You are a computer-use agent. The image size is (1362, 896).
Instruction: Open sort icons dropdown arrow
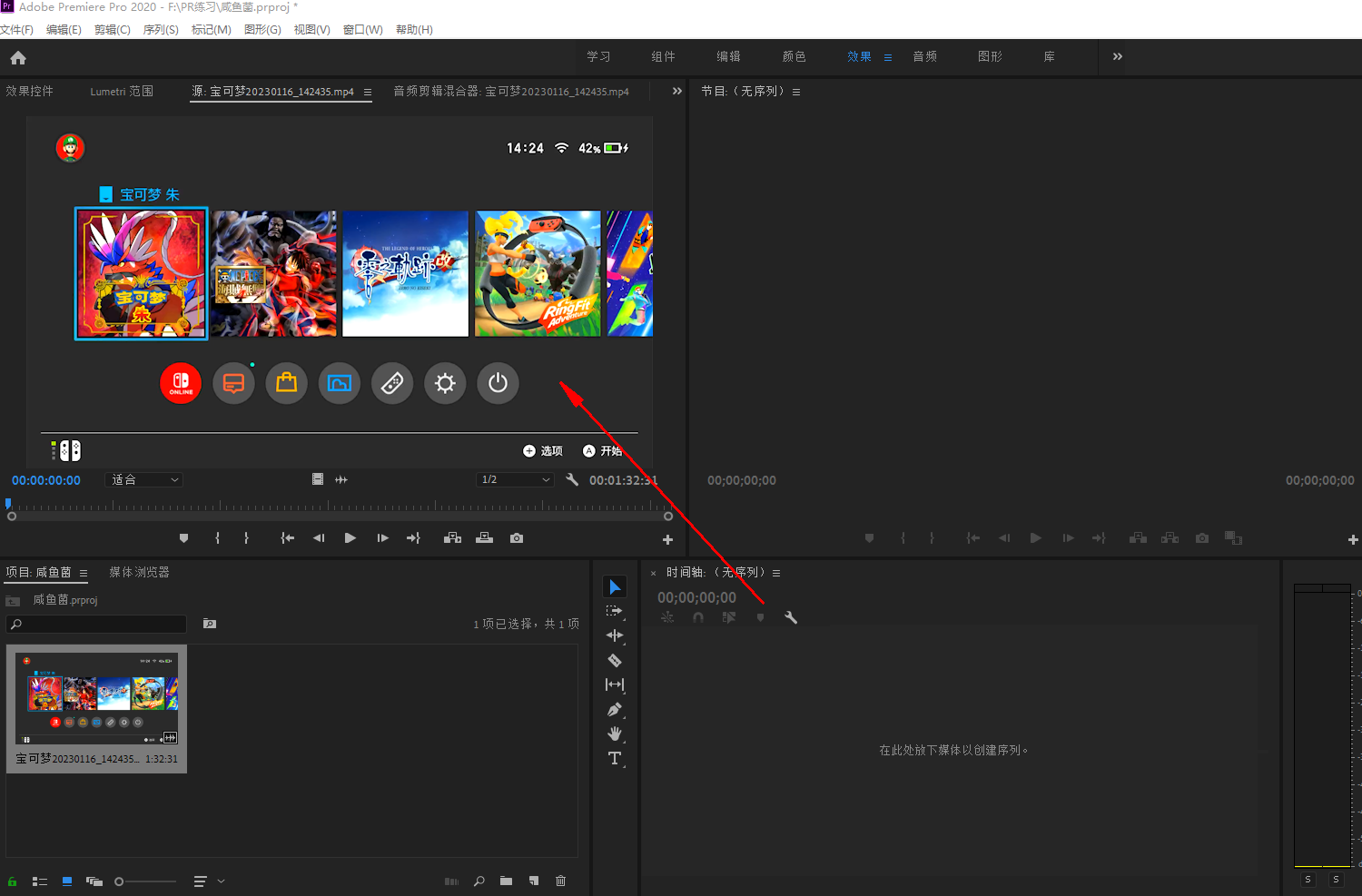[x=221, y=881]
